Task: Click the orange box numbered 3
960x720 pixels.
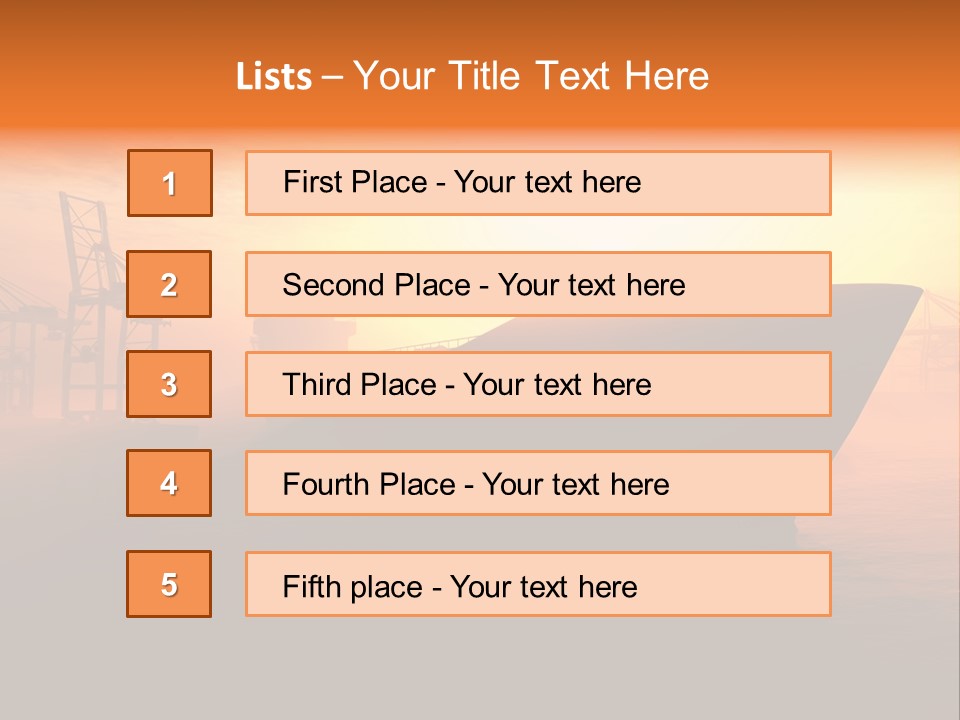Action: point(169,384)
